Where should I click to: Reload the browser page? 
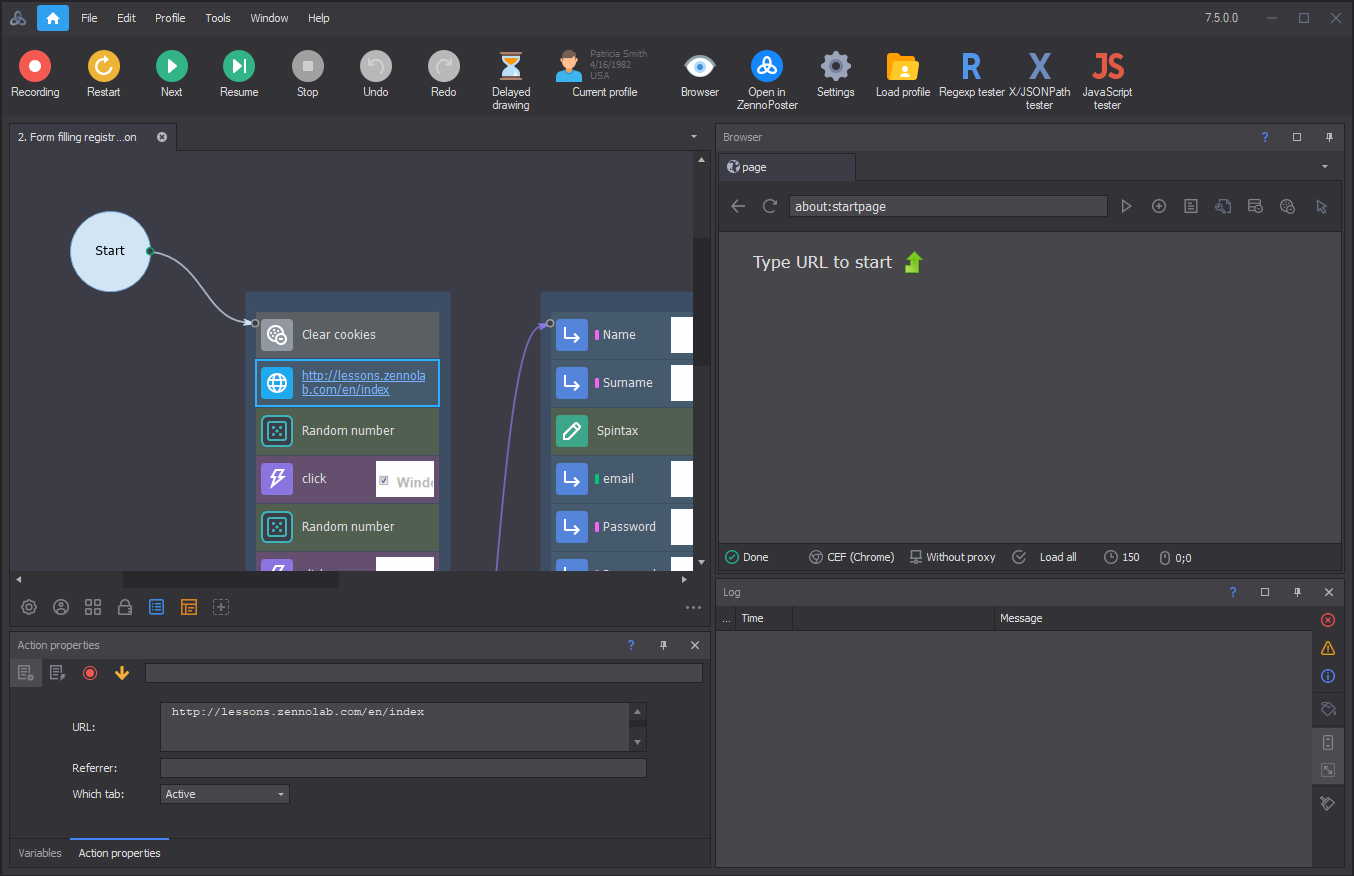click(x=770, y=206)
